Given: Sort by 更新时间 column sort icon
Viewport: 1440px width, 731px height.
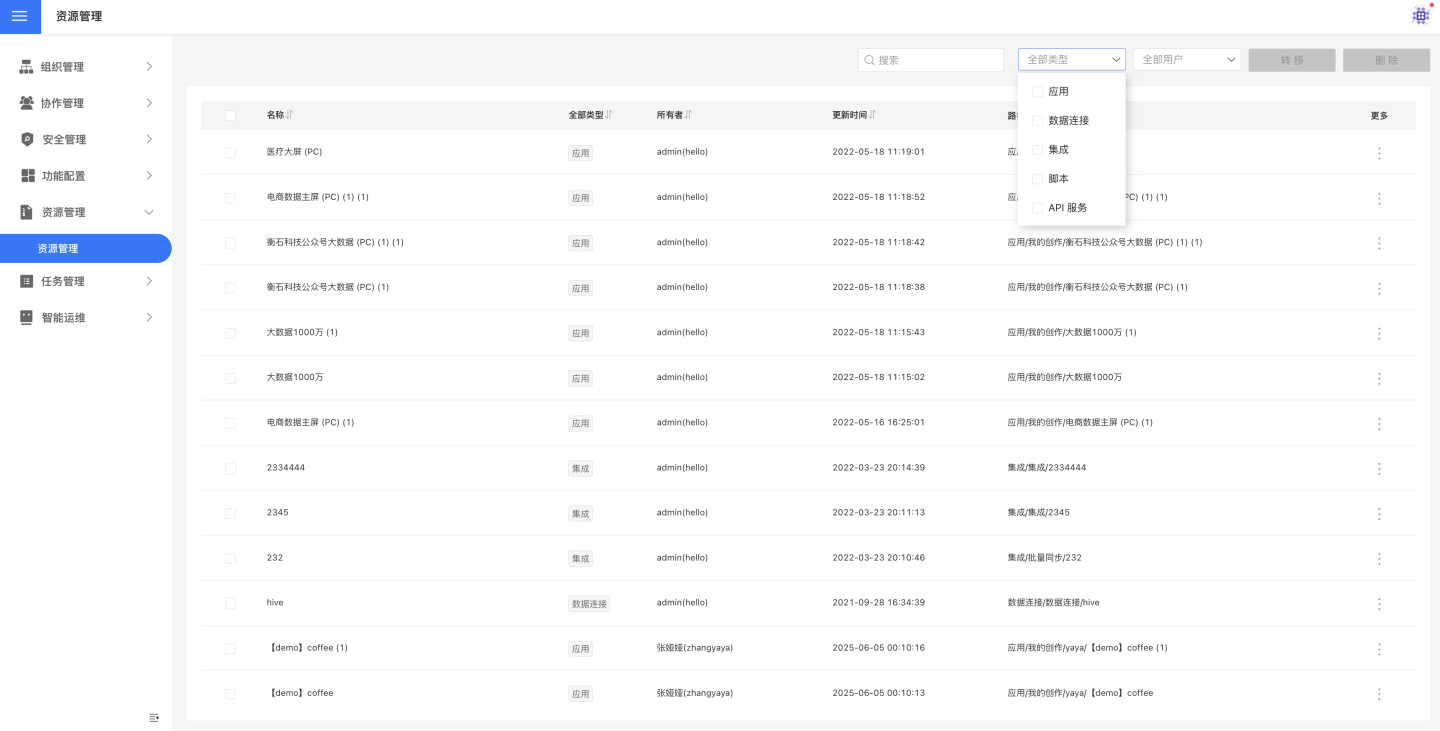Looking at the screenshot, I should click(x=873, y=115).
